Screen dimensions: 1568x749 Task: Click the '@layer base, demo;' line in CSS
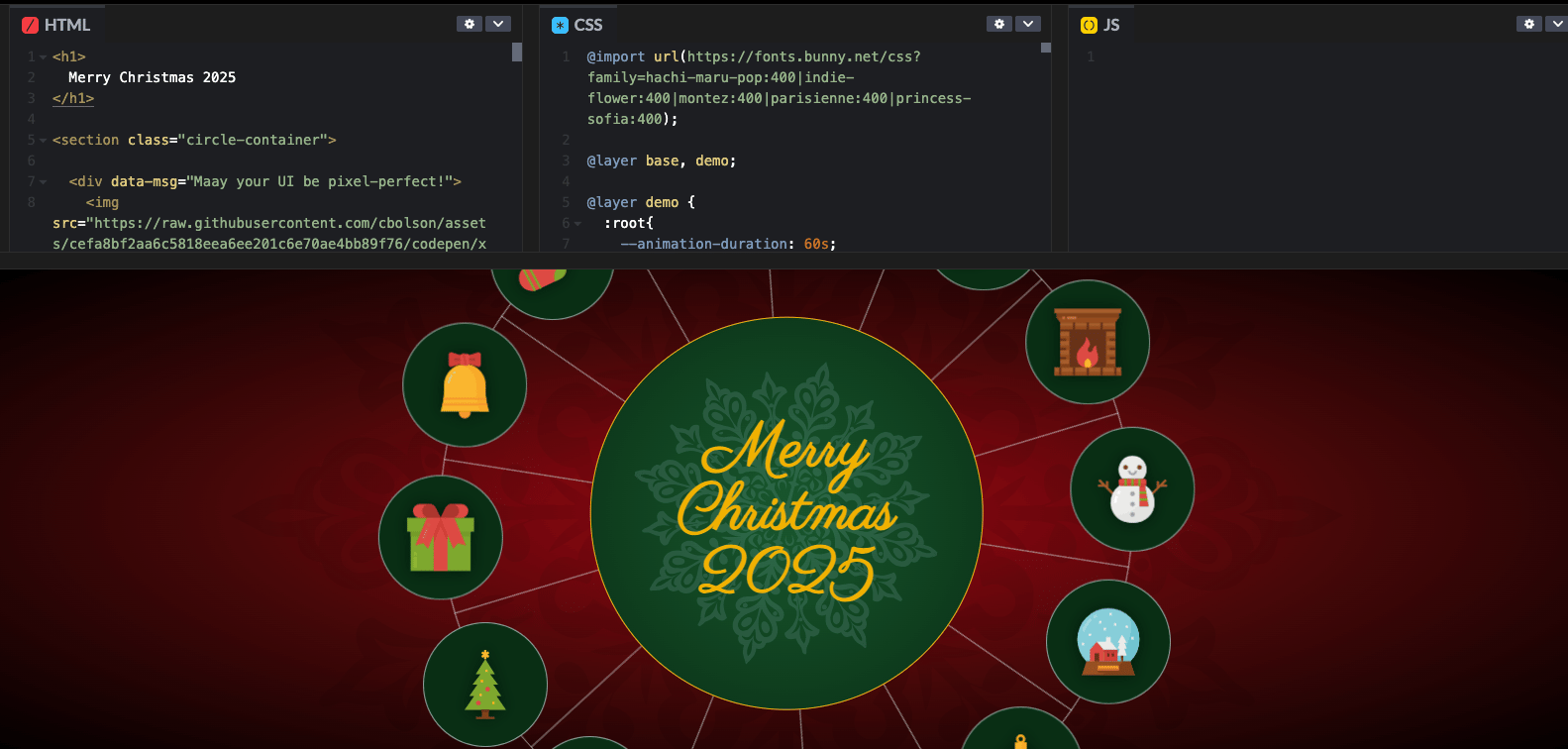tap(662, 160)
